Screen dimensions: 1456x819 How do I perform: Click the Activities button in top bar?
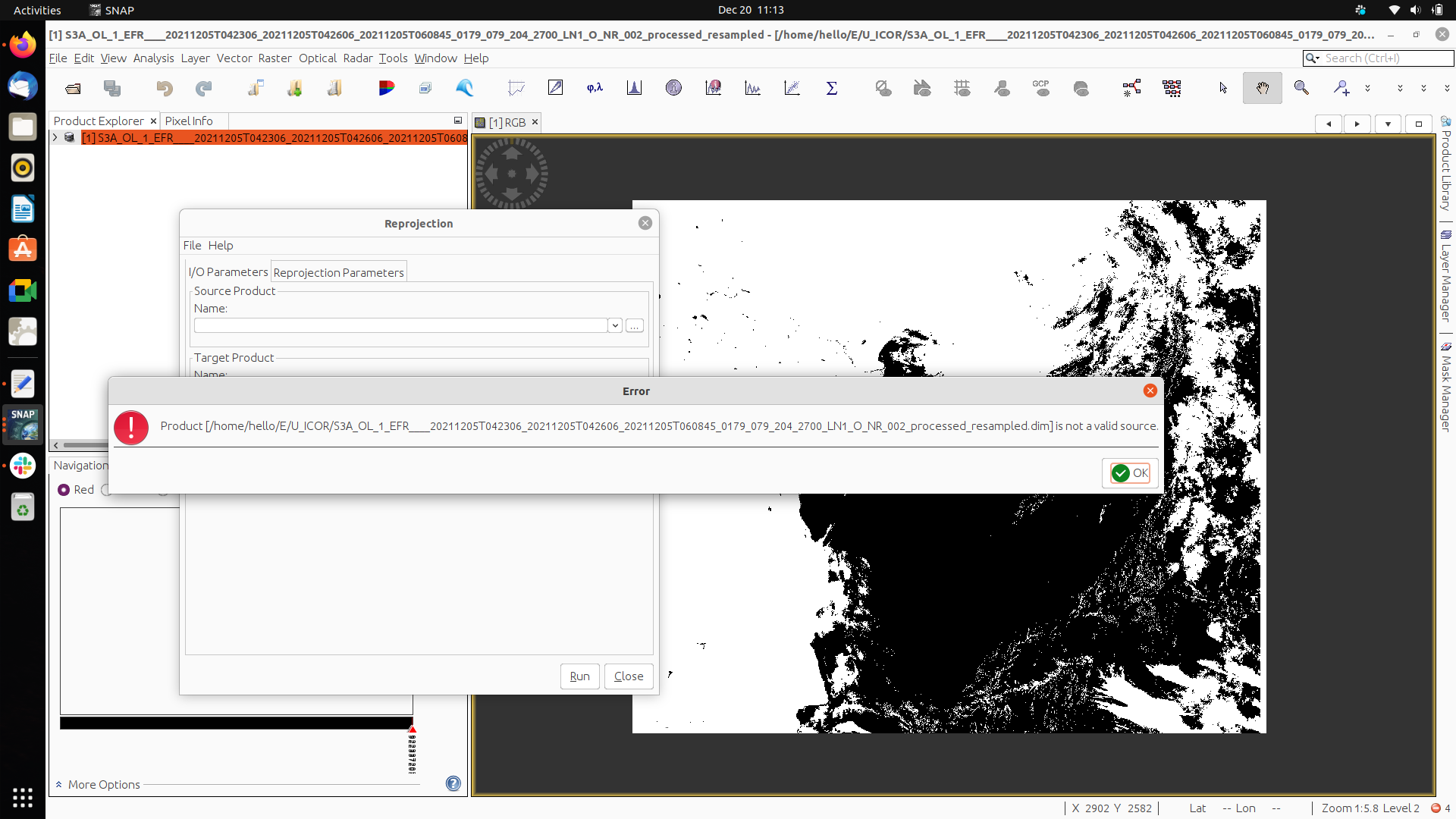coord(37,10)
